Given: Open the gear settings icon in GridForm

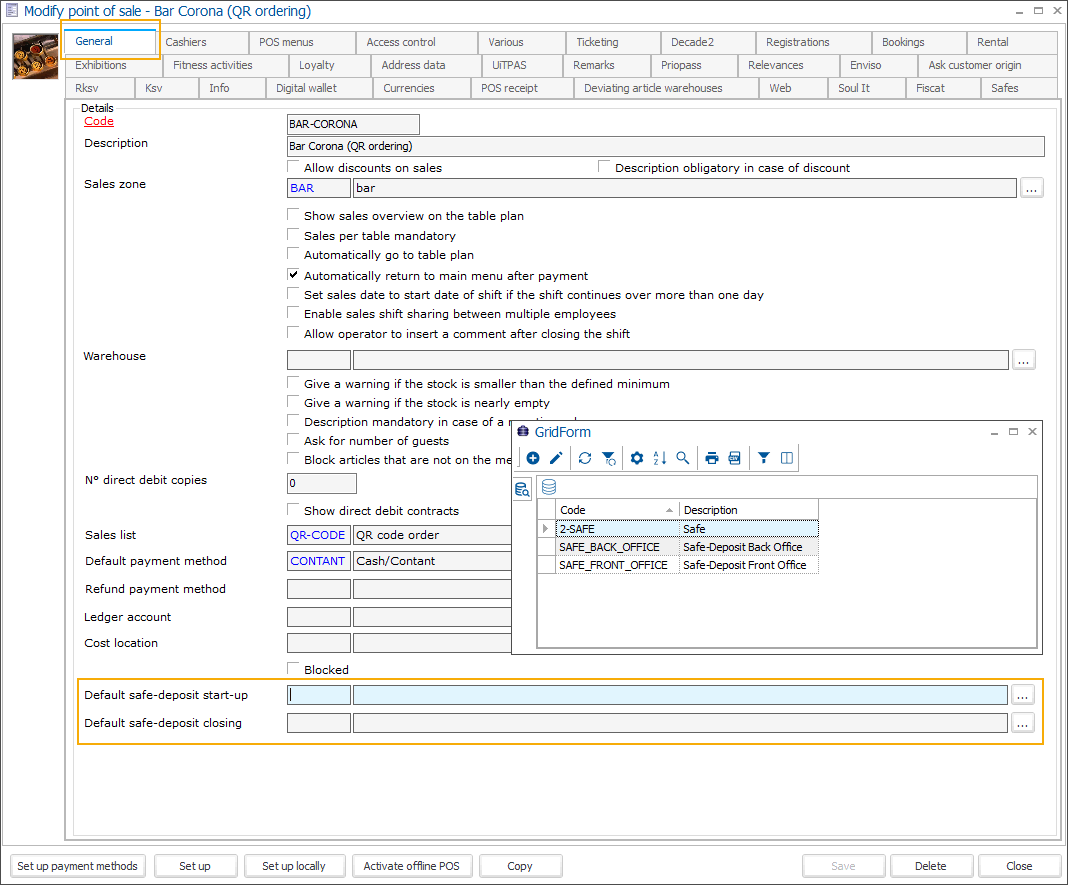Looking at the screenshot, I should [x=636, y=458].
